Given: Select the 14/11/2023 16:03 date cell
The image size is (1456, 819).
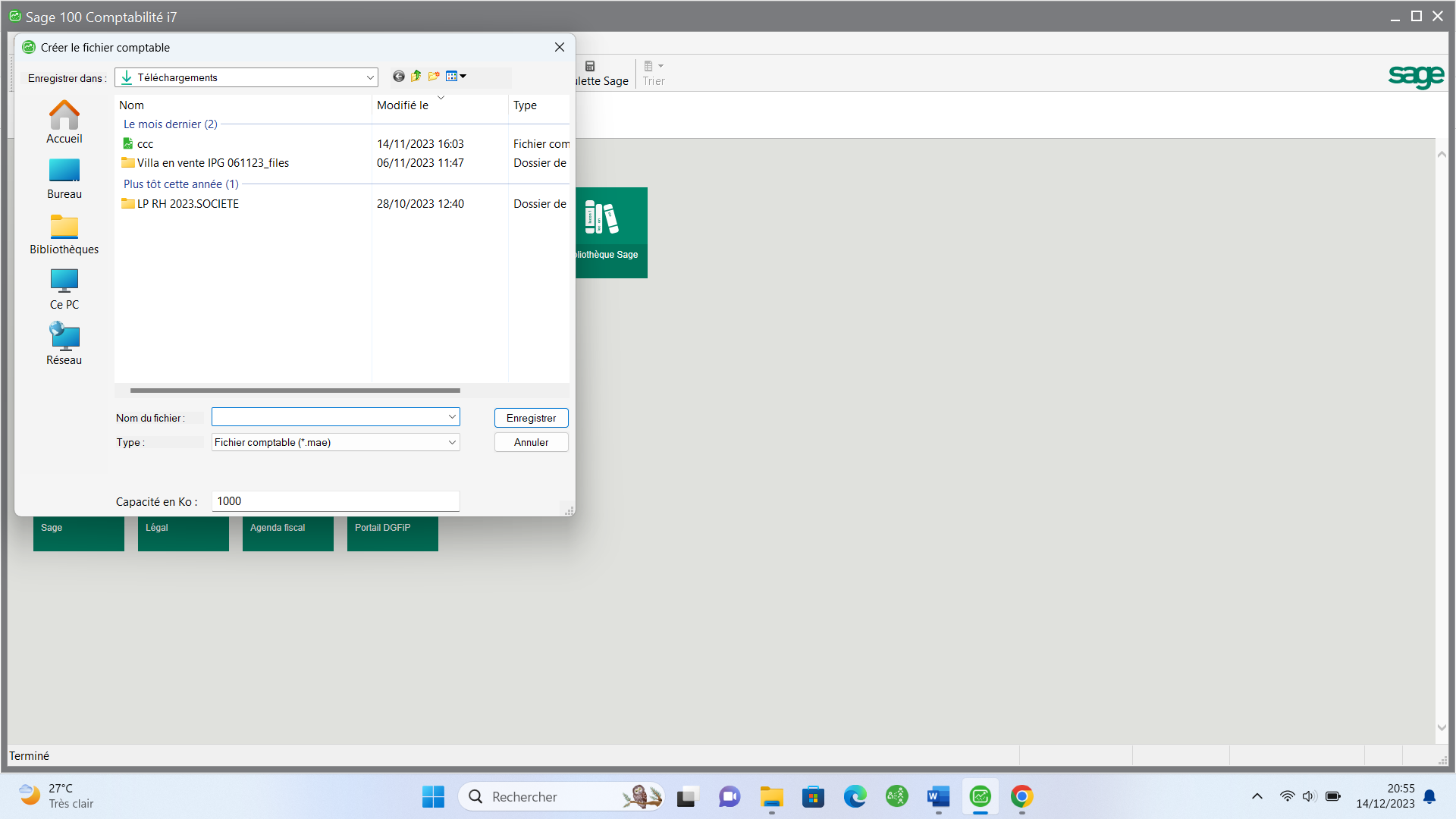Looking at the screenshot, I should pos(420,144).
